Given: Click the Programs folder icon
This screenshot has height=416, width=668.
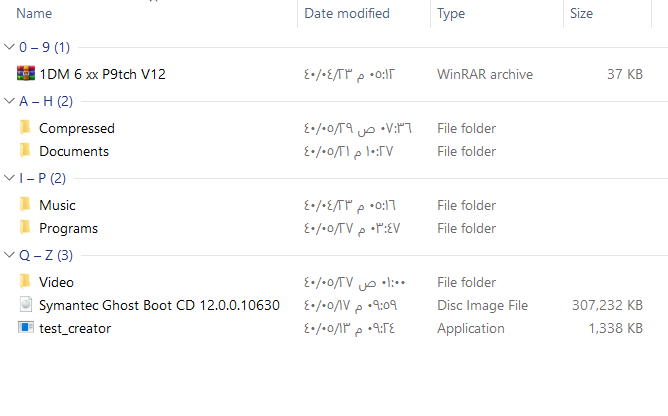Looking at the screenshot, I should 26,228.
